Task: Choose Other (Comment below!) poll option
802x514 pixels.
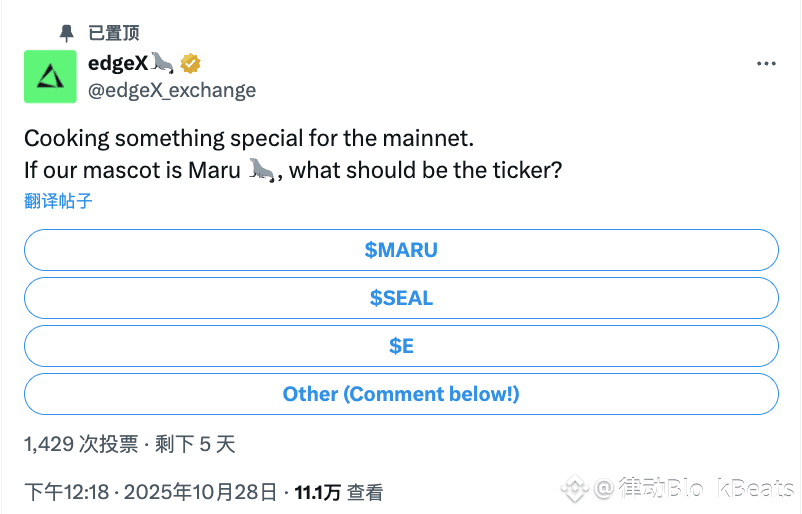Action: tap(401, 394)
